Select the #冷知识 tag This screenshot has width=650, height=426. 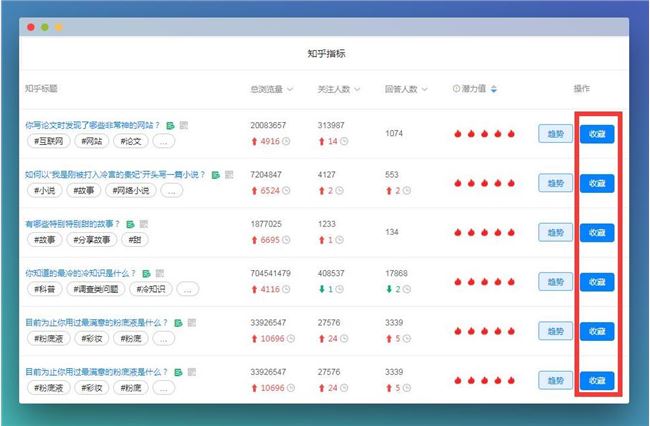pos(151,289)
